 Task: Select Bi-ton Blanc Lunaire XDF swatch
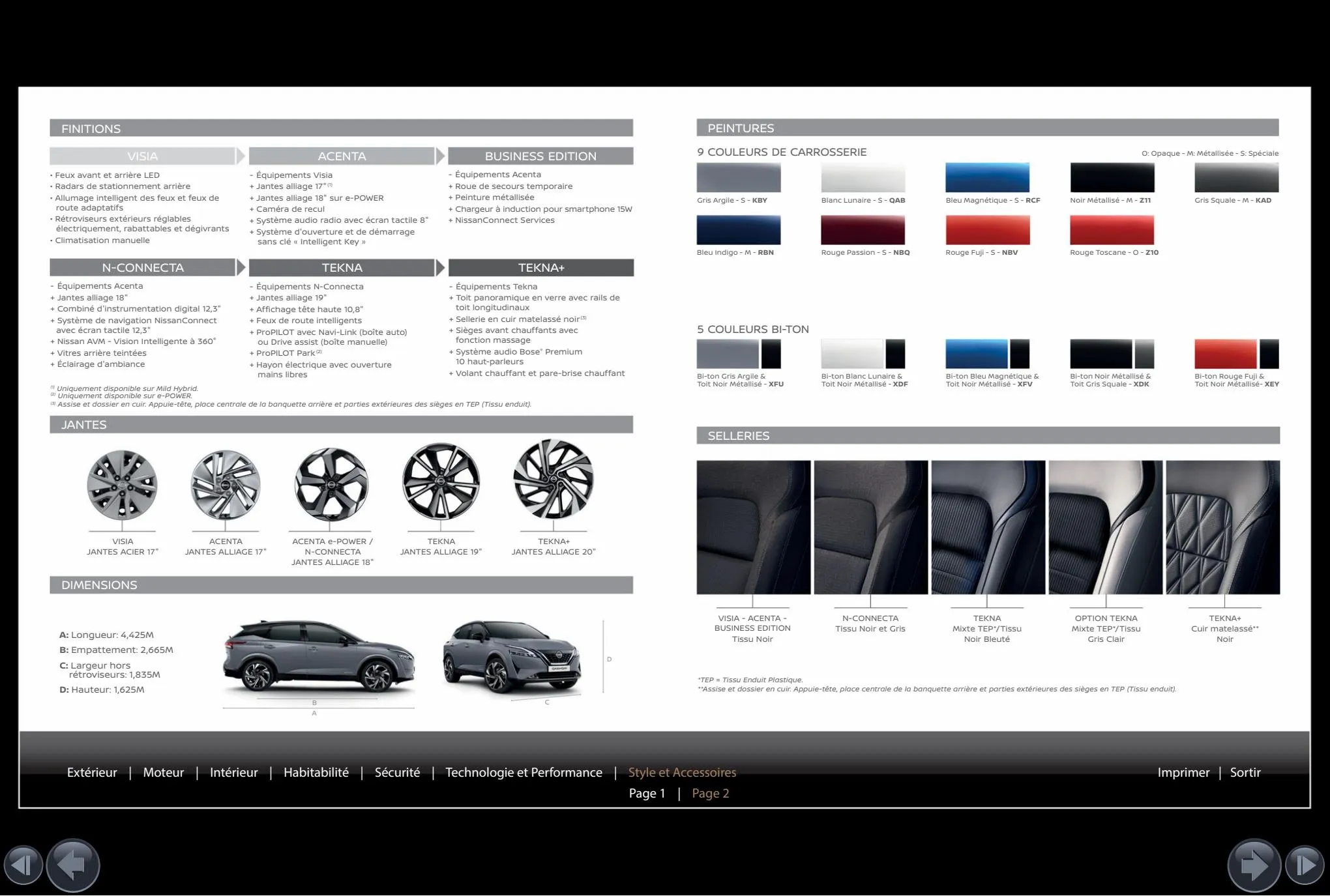point(863,354)
